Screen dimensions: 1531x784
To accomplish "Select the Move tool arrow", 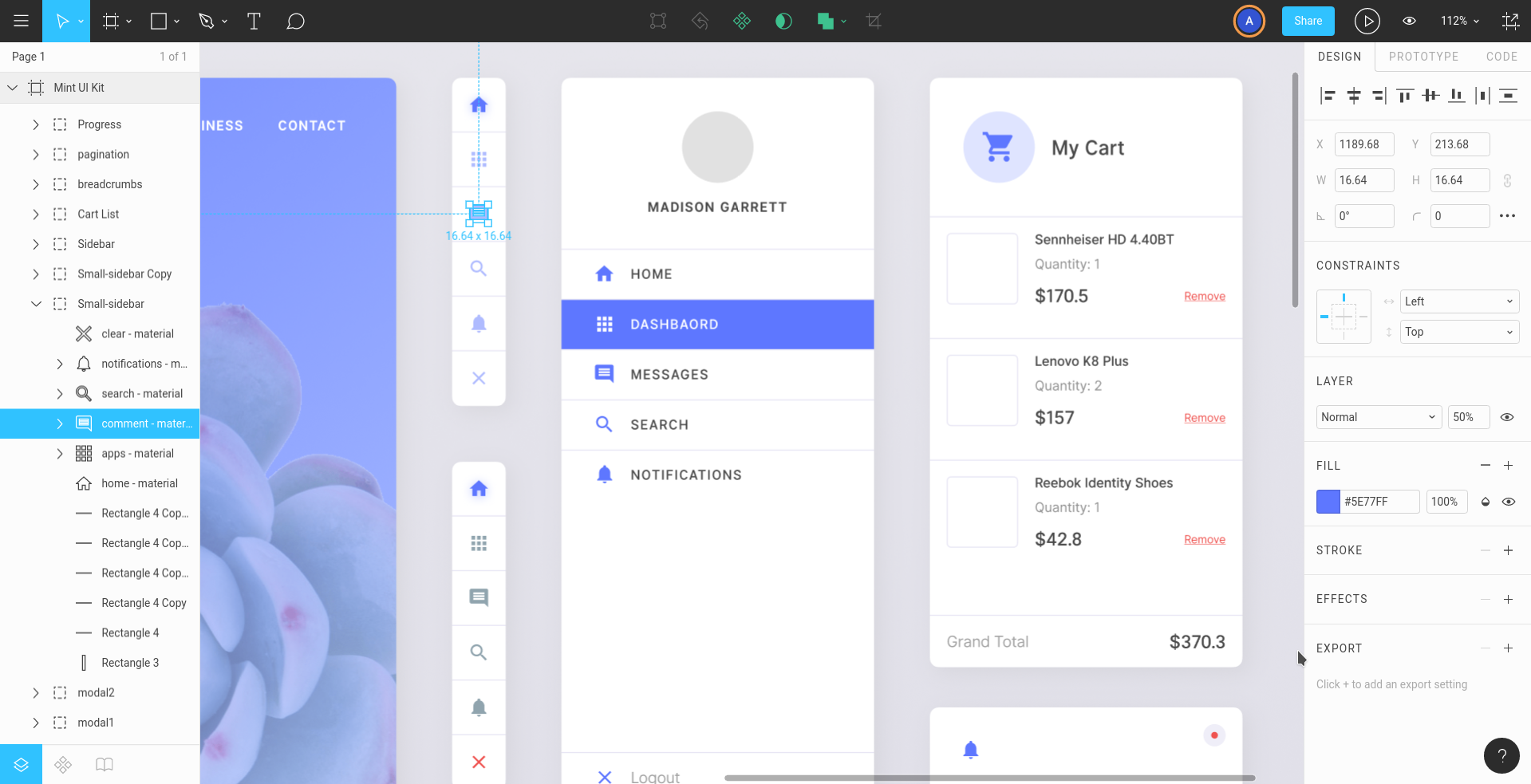I will (62, 21).
